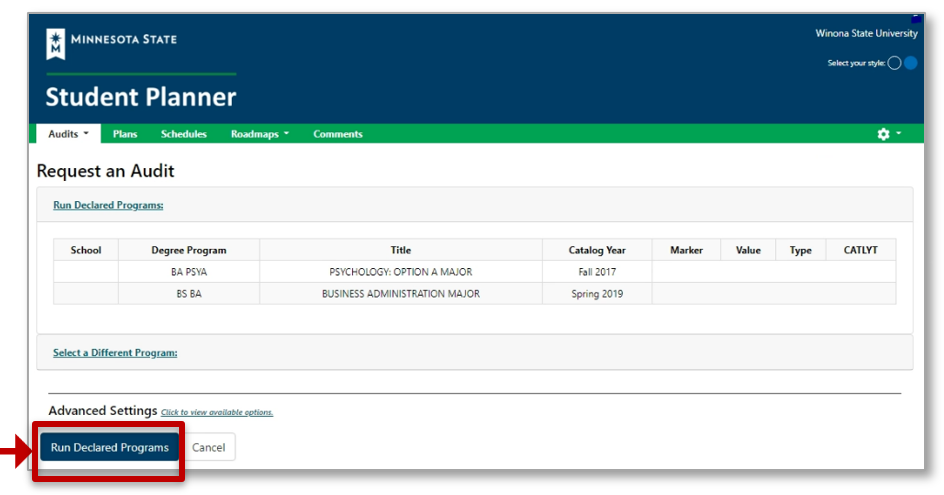Click the Minnesota State logo icon

coord(56,43)
